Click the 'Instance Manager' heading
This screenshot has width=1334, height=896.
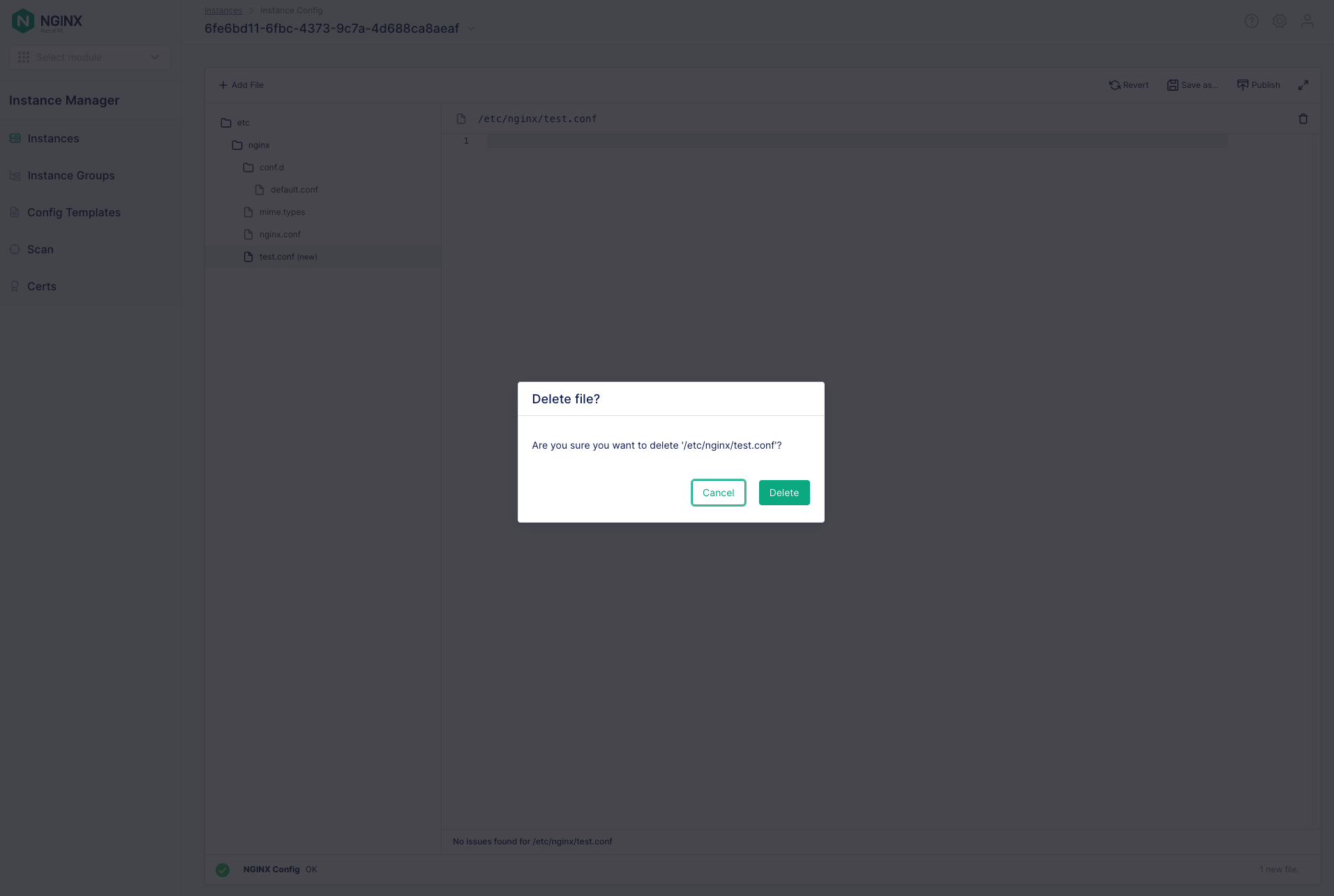pos(64,100)
